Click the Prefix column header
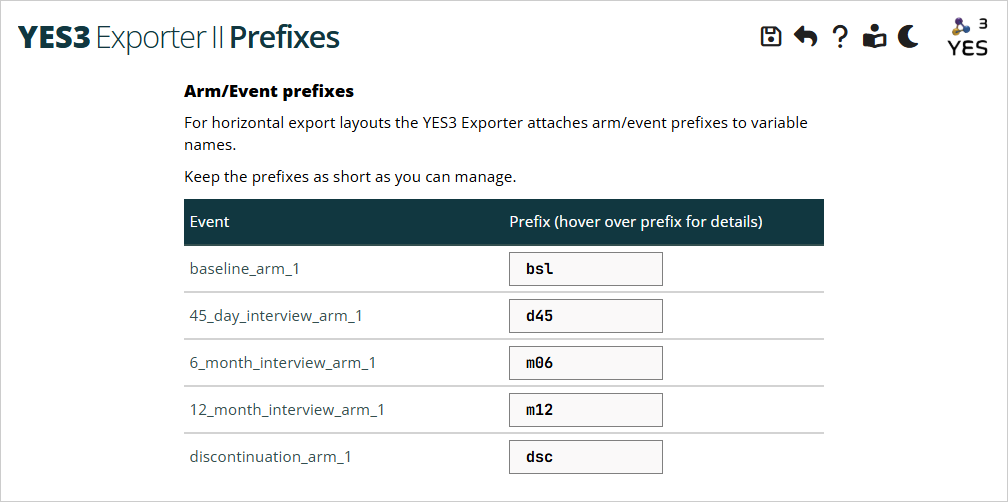Screen dimensions: 1008x502 636,222
